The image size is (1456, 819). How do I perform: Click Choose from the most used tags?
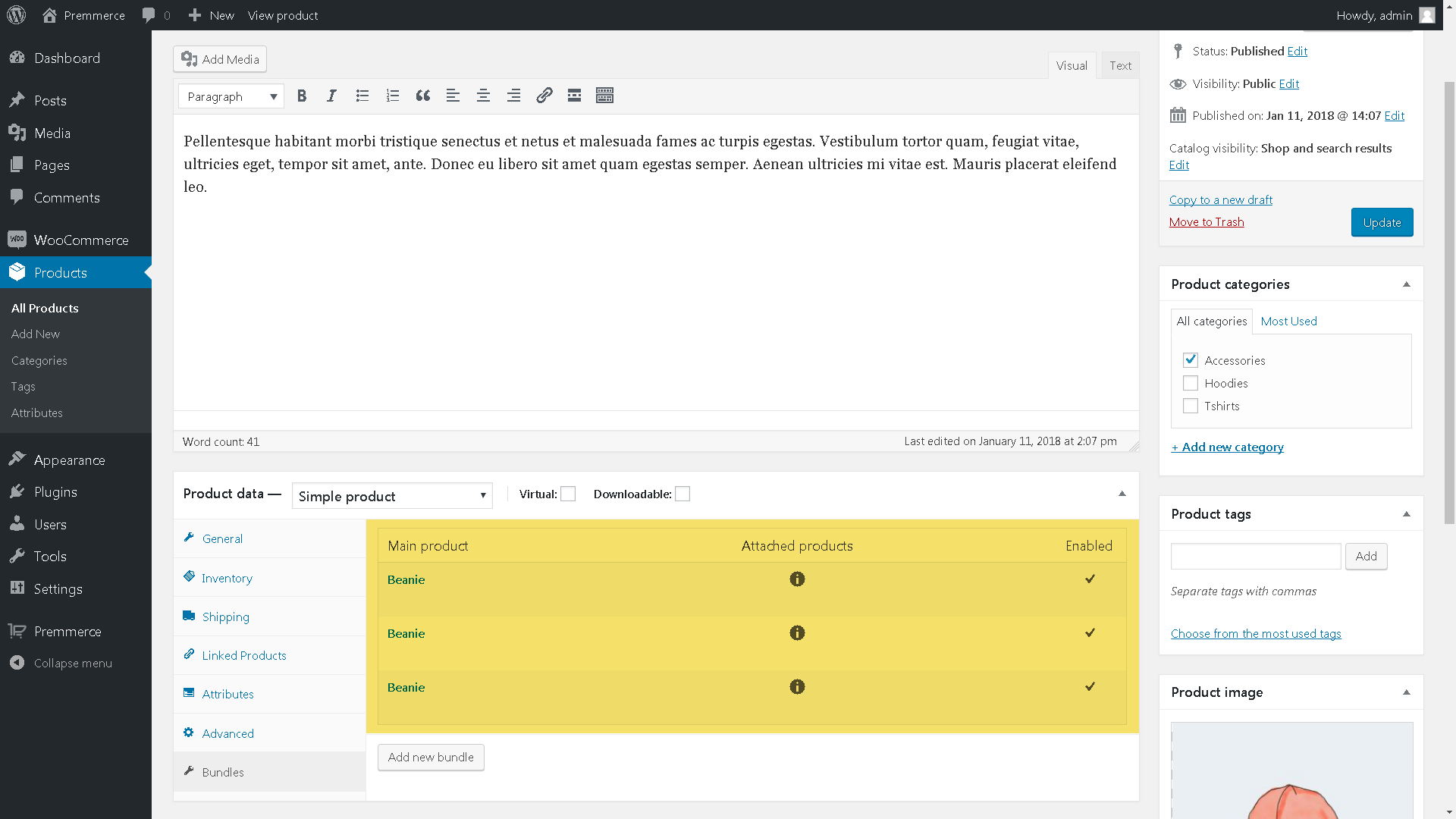tap(1256, 634)
